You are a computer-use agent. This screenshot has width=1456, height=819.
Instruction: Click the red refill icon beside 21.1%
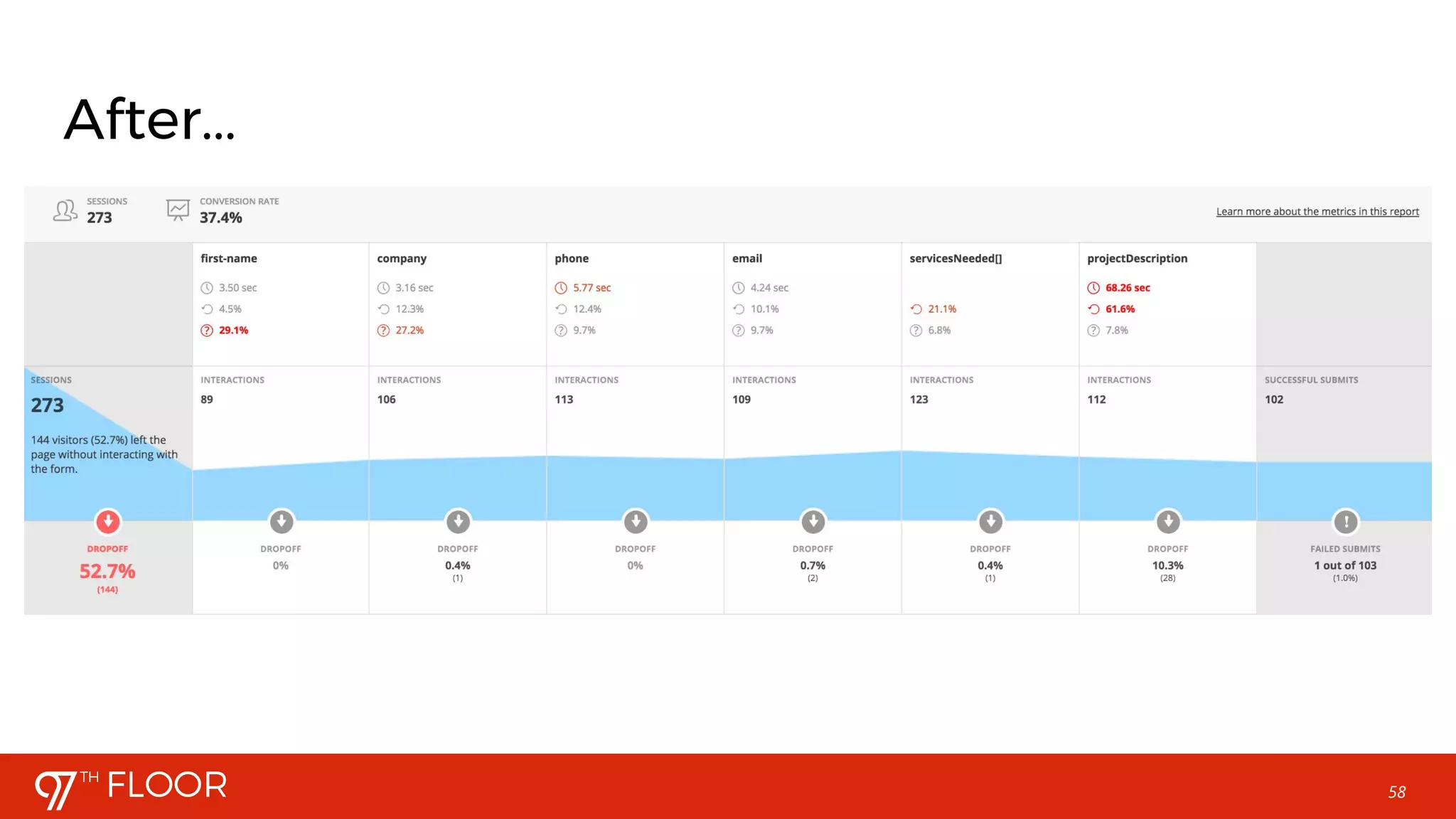pyautogui.click(x=916, y=309)
